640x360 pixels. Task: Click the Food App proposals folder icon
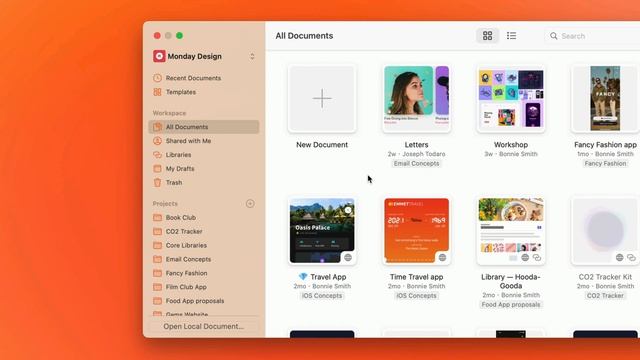(158, 301)
